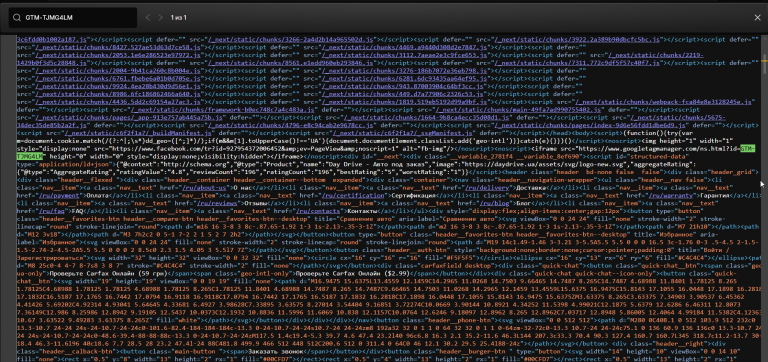Focus the search field containing GTM-TJMG4LM

click(x=73, y=18)
